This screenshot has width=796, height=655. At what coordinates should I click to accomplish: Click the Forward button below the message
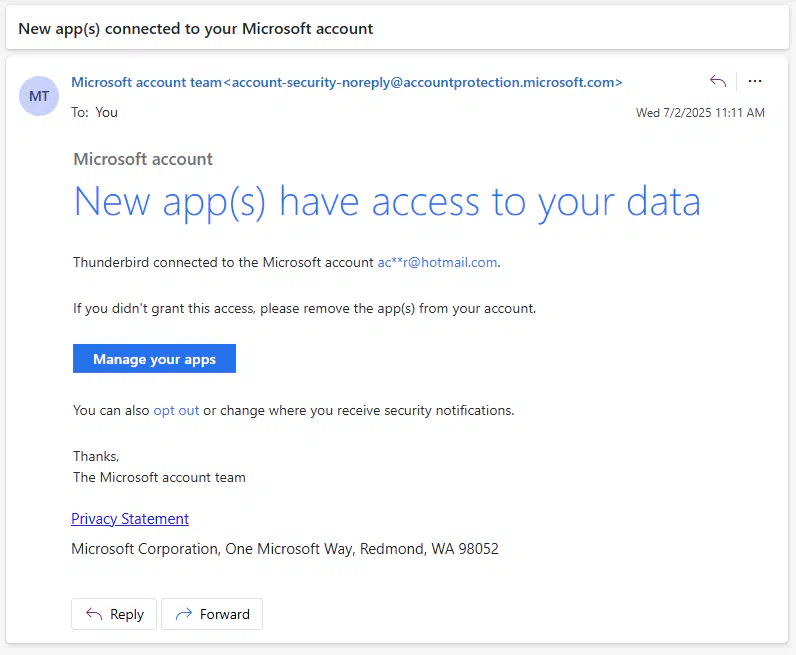(x=212, y=614)
